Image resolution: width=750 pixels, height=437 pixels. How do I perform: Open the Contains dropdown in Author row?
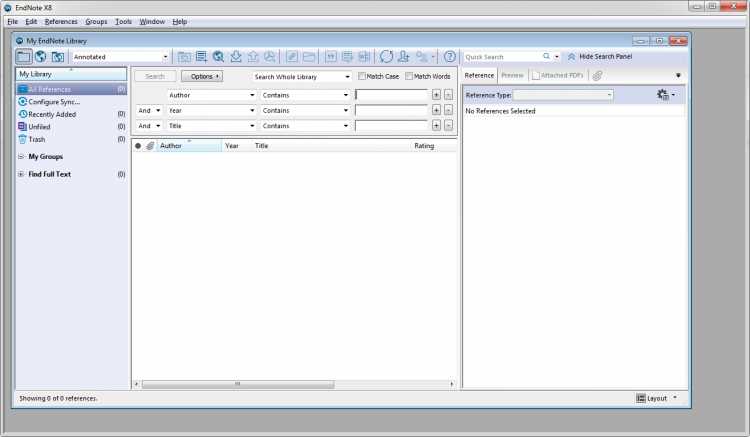[x=346, y=95]
